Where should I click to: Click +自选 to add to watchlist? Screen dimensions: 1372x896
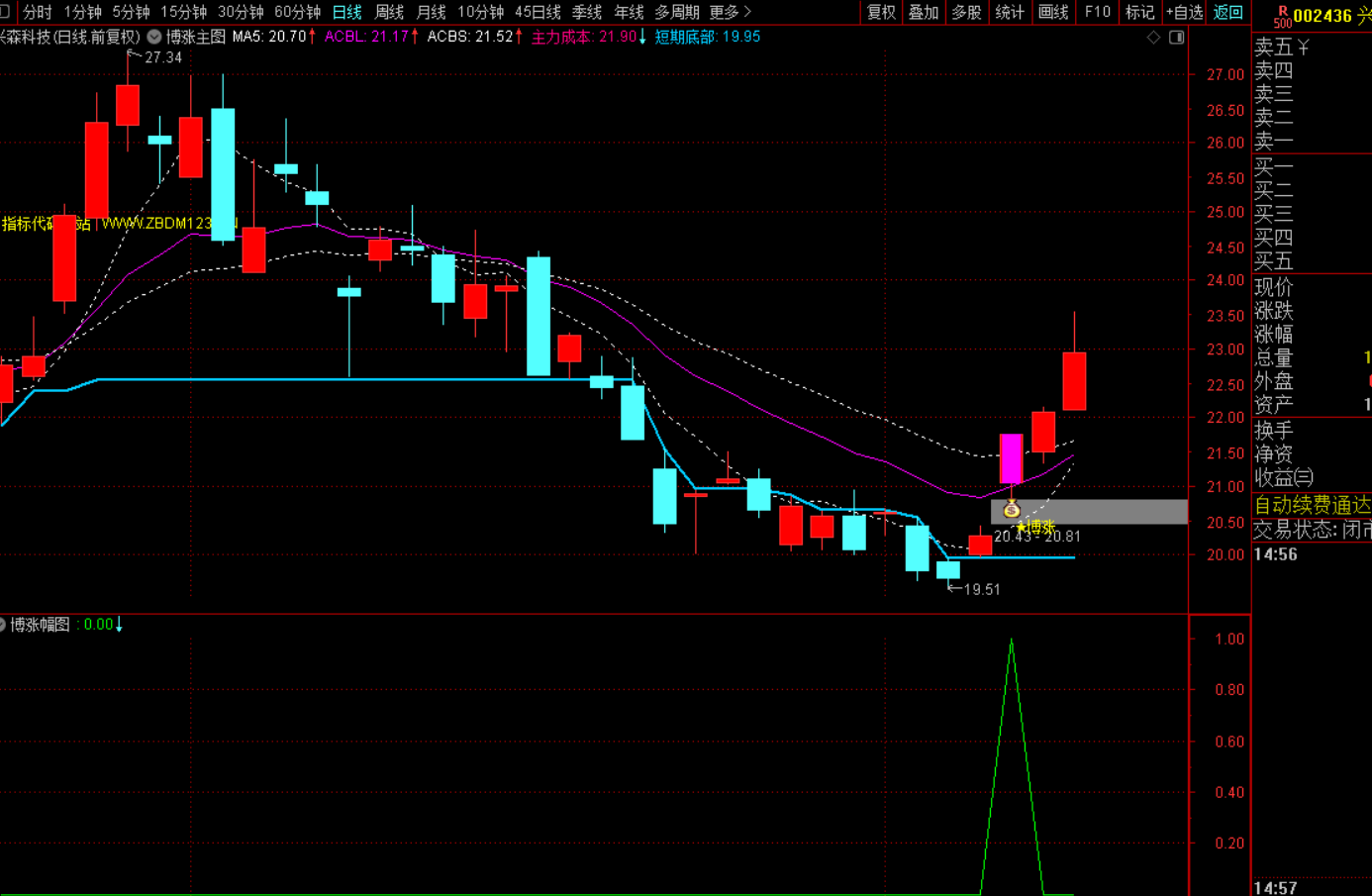point(1184,12)
